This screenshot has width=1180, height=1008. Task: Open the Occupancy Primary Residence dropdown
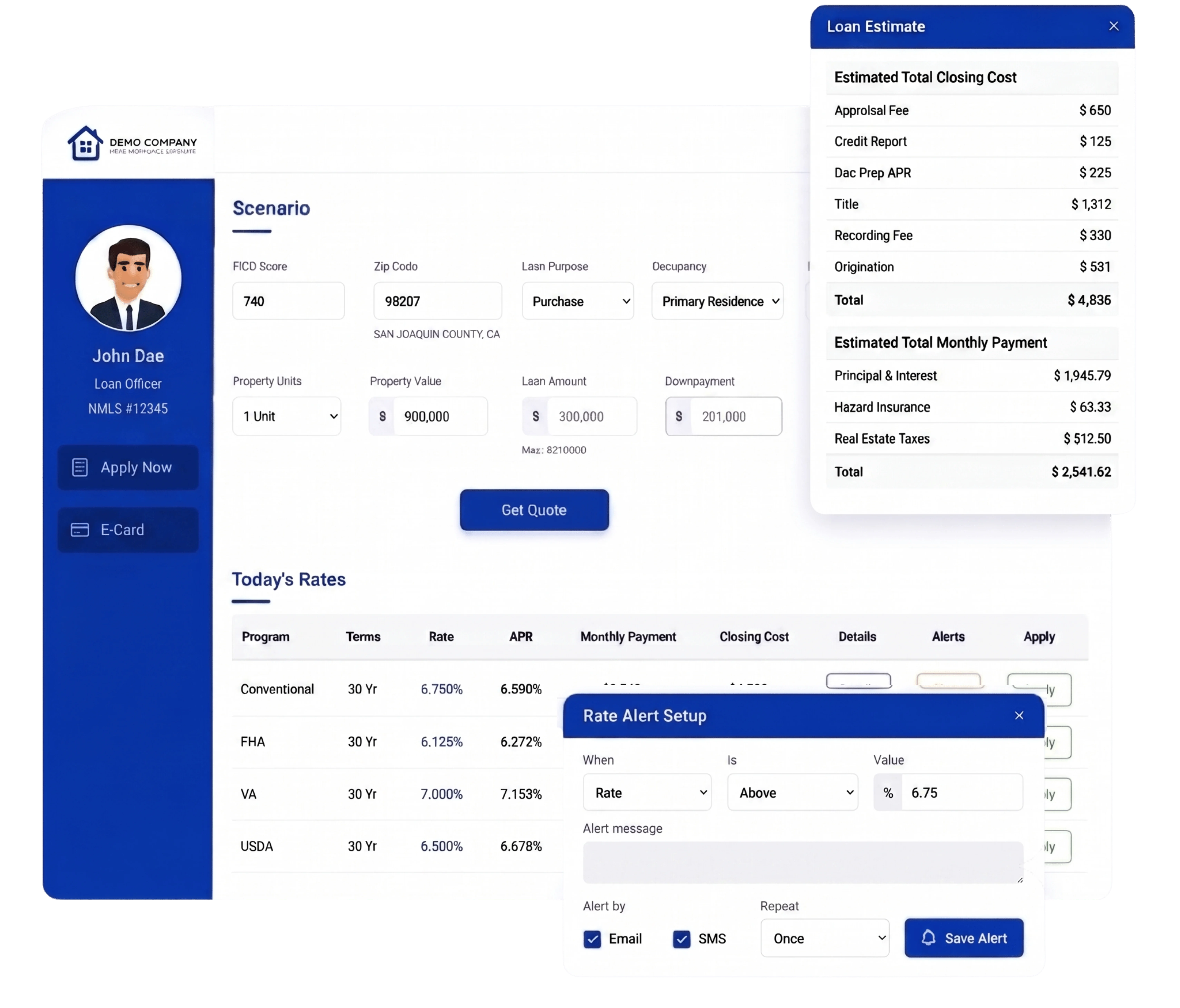(718, 301)
